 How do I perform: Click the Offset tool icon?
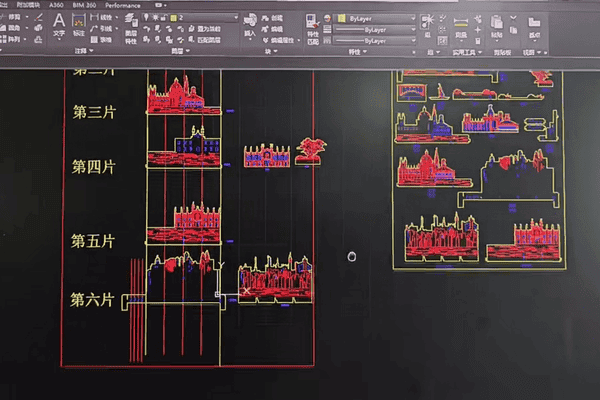[x=39, y=39]
